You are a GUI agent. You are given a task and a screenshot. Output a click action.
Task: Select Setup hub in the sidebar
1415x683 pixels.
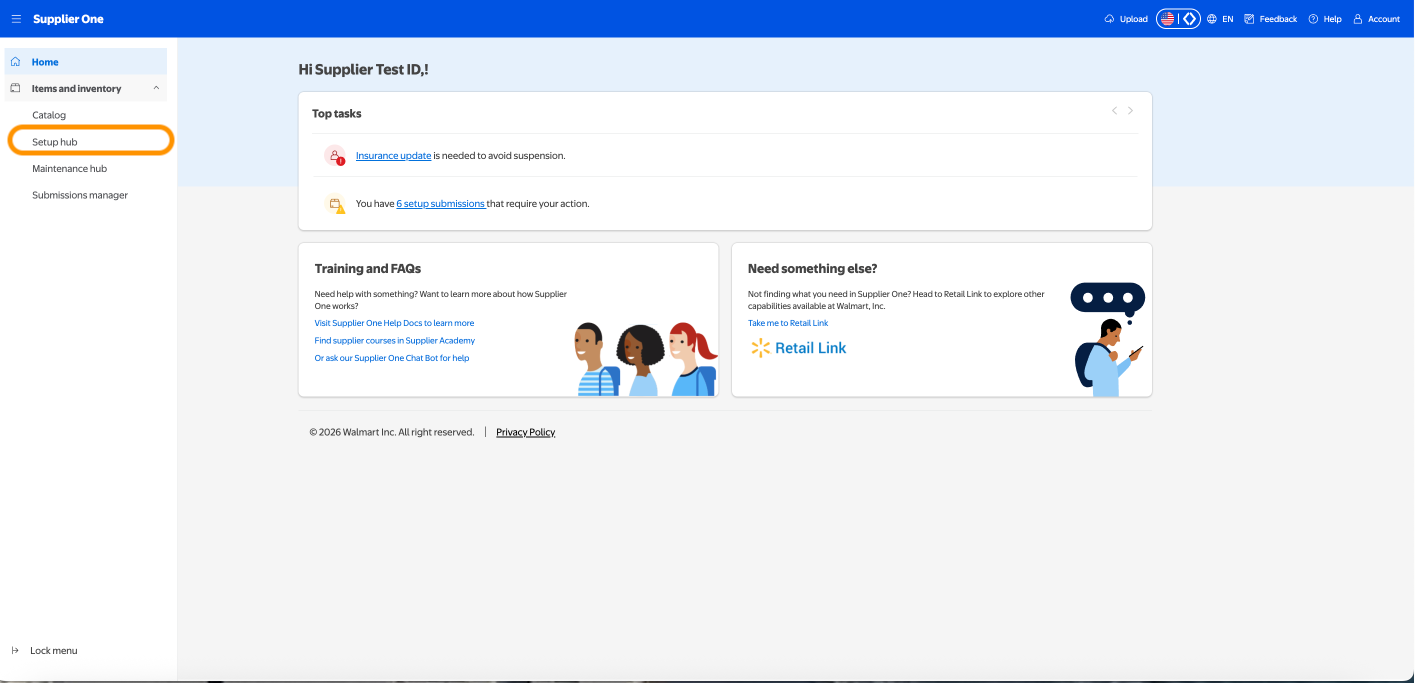pyautogui.click(x=91, y=142)
